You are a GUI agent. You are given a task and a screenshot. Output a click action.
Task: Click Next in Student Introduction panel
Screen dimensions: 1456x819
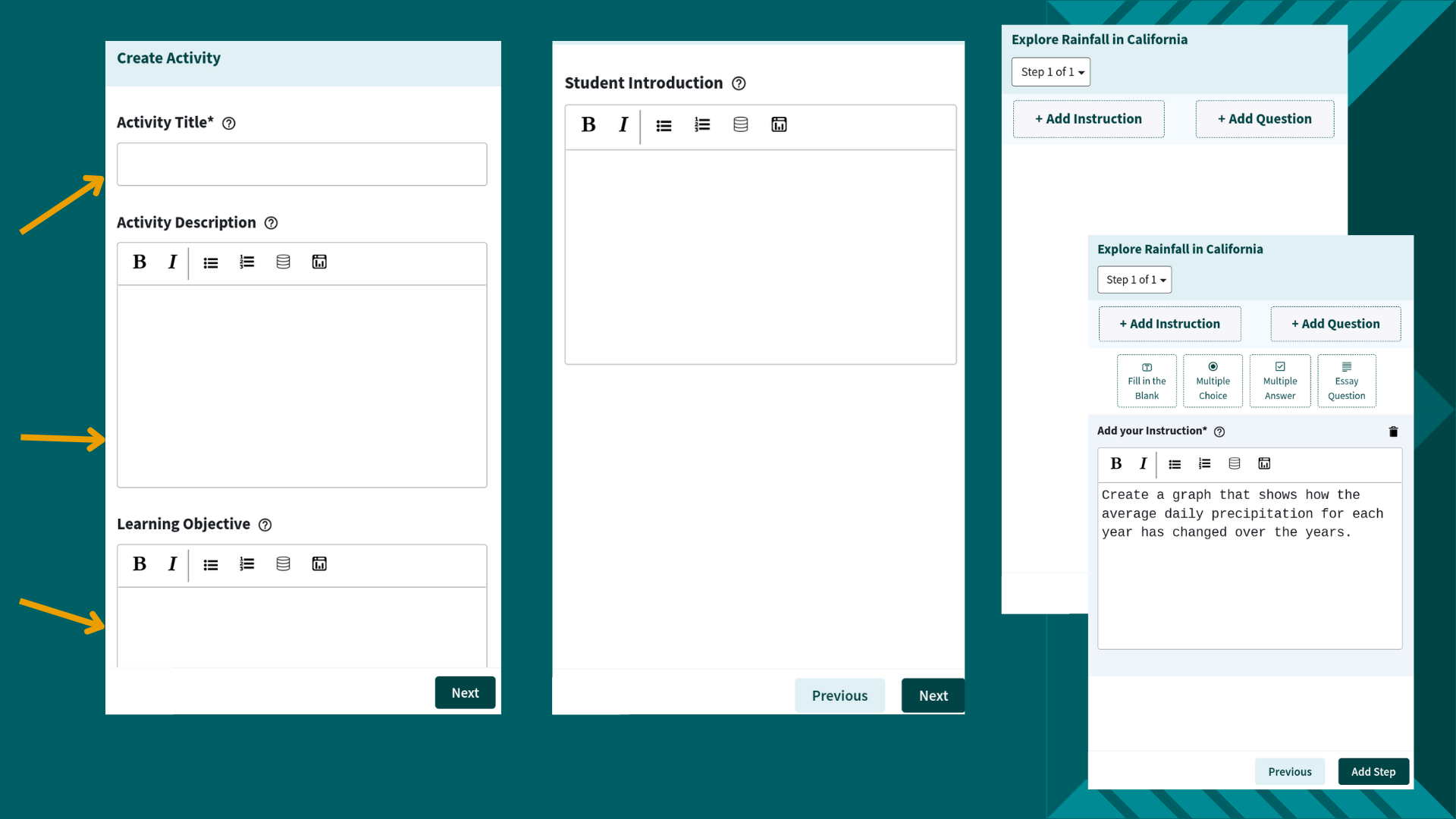click(x=933, y=696)
